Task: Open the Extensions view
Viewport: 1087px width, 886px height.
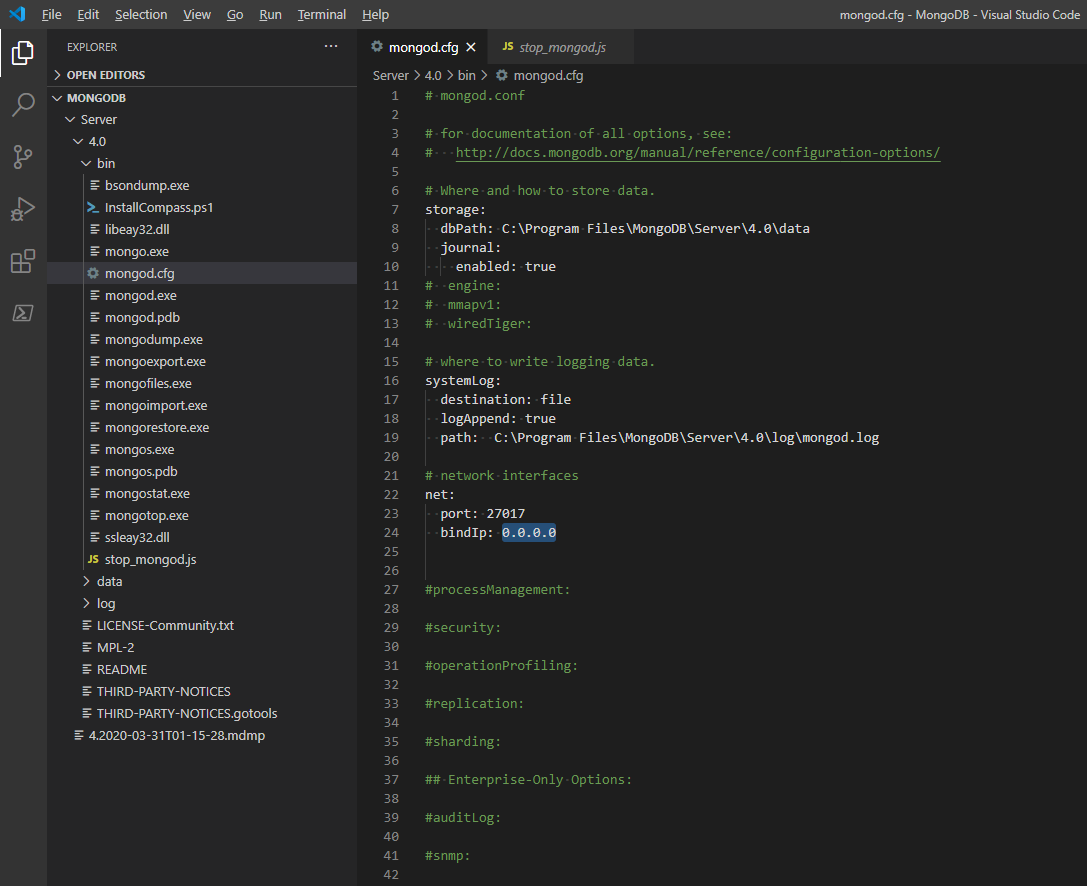Action: [x=23, y=261]
